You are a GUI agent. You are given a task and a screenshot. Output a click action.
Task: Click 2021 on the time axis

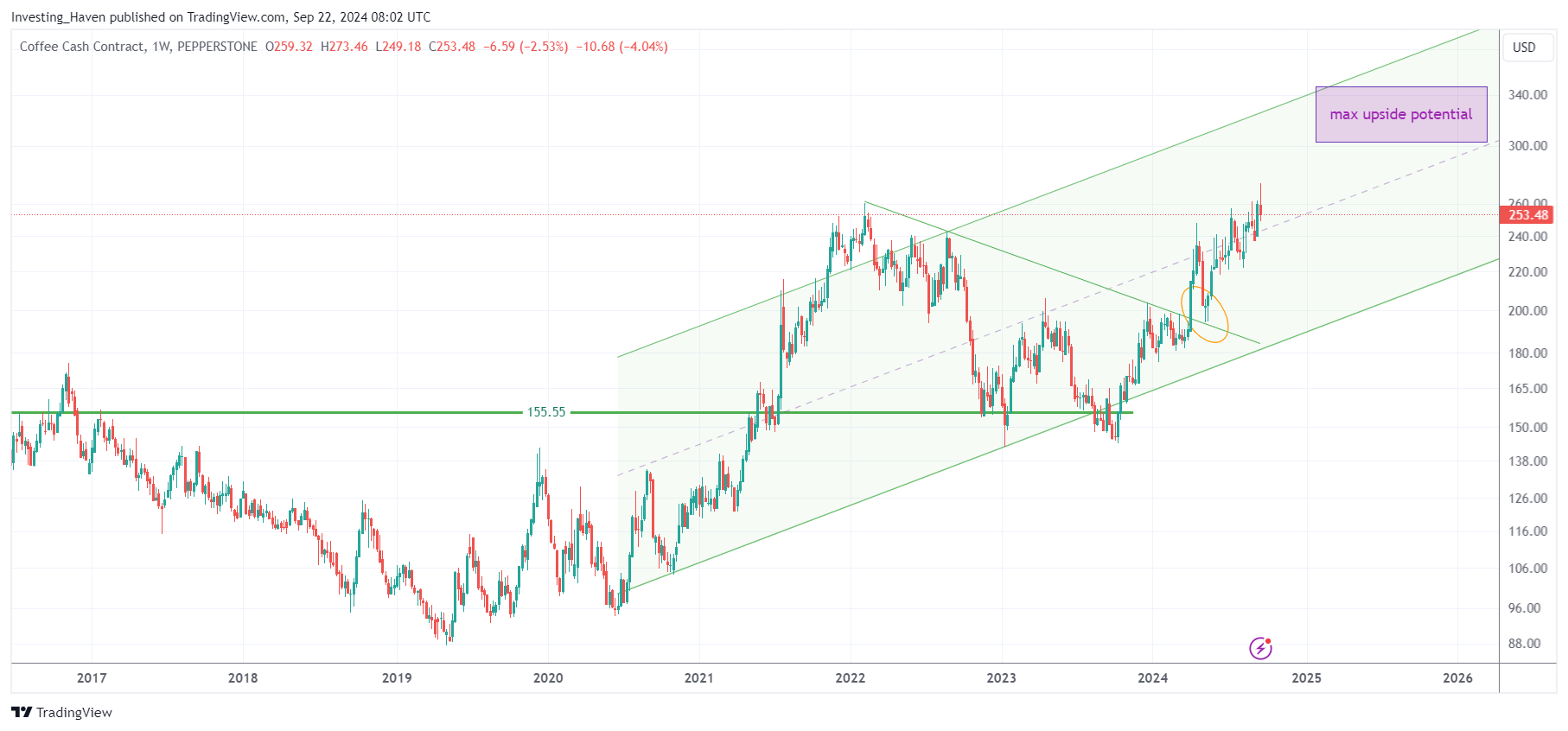[699, 677]
